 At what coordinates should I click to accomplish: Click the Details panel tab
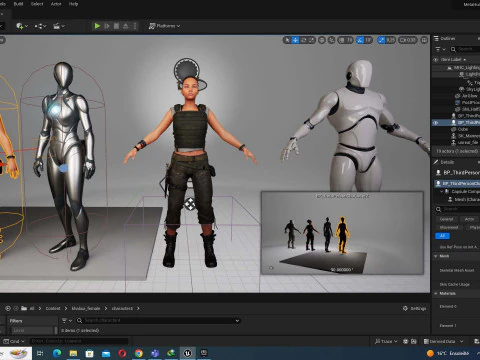tap(444, 162)
